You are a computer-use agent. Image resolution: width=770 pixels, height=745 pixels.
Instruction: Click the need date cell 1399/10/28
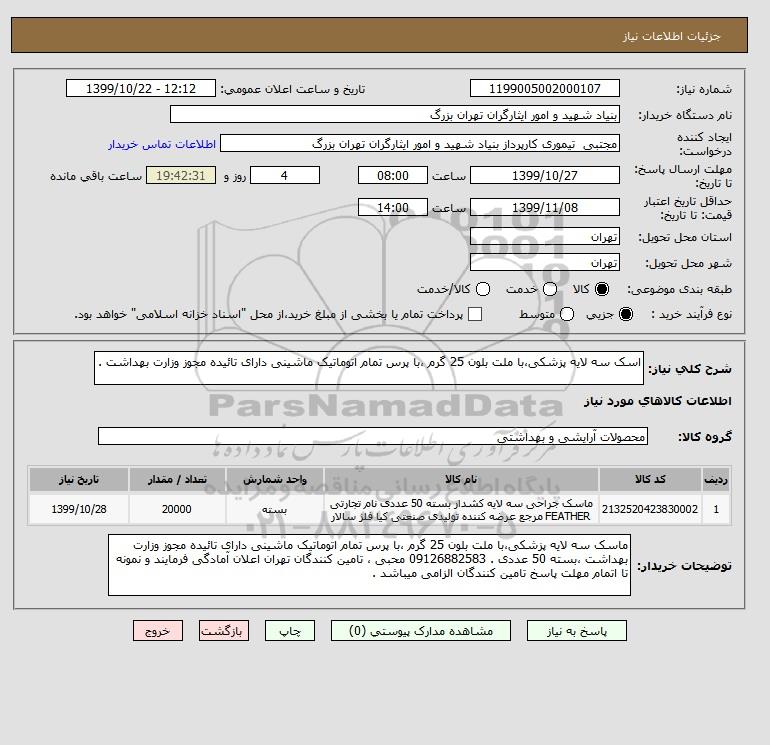coord(79,509)
